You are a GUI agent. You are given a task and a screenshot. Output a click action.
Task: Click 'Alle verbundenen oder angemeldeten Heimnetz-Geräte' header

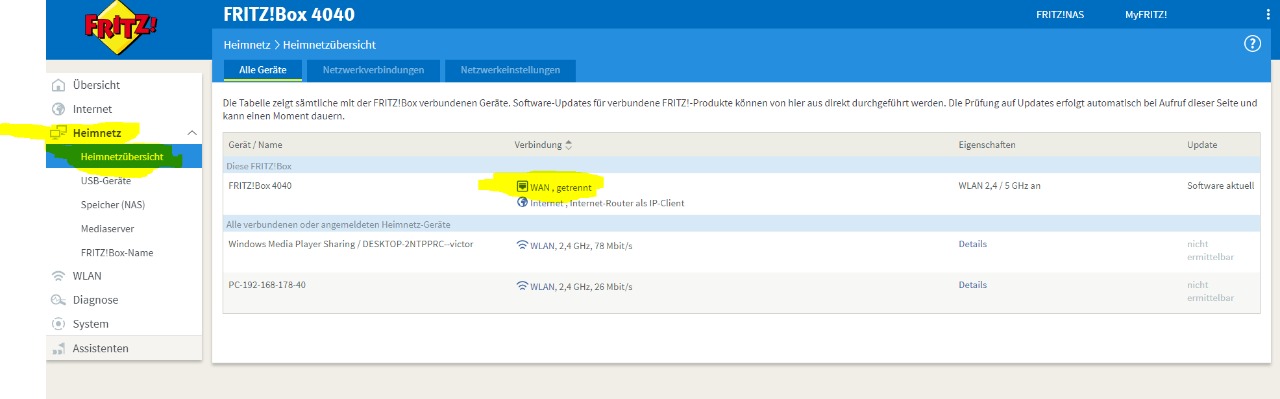point(339,224)
